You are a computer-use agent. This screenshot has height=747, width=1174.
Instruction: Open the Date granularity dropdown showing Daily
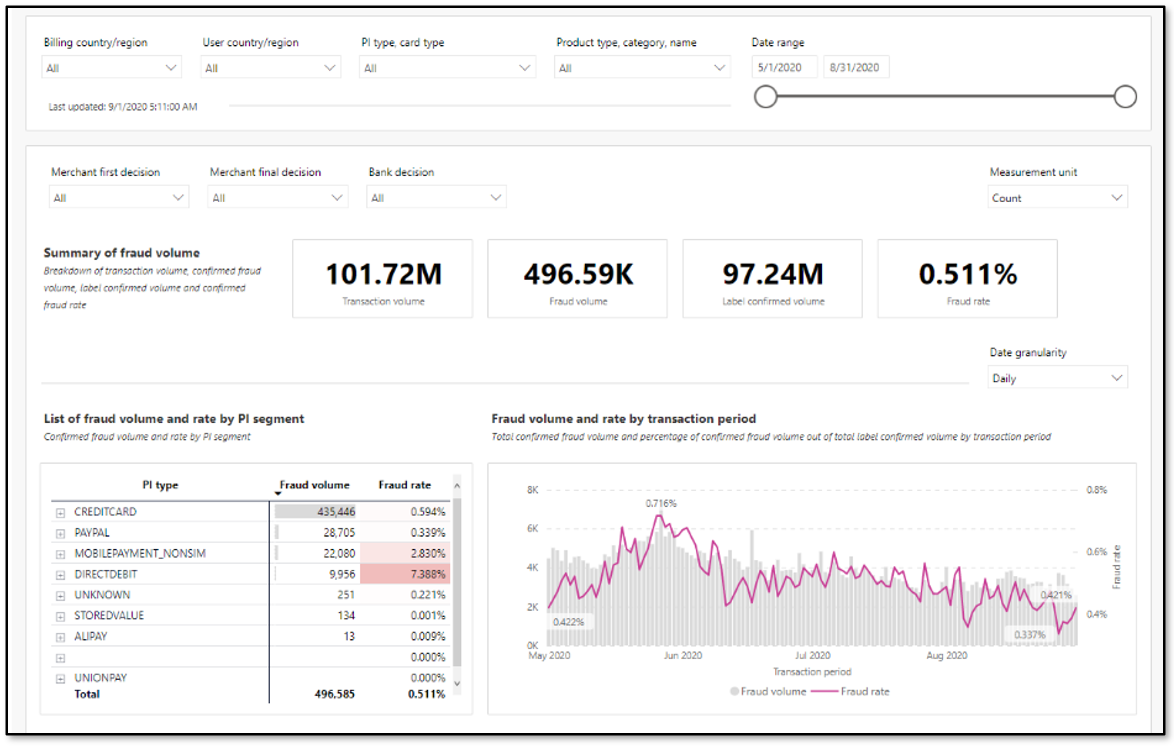pyautogui.click(x=1118, y=377)
